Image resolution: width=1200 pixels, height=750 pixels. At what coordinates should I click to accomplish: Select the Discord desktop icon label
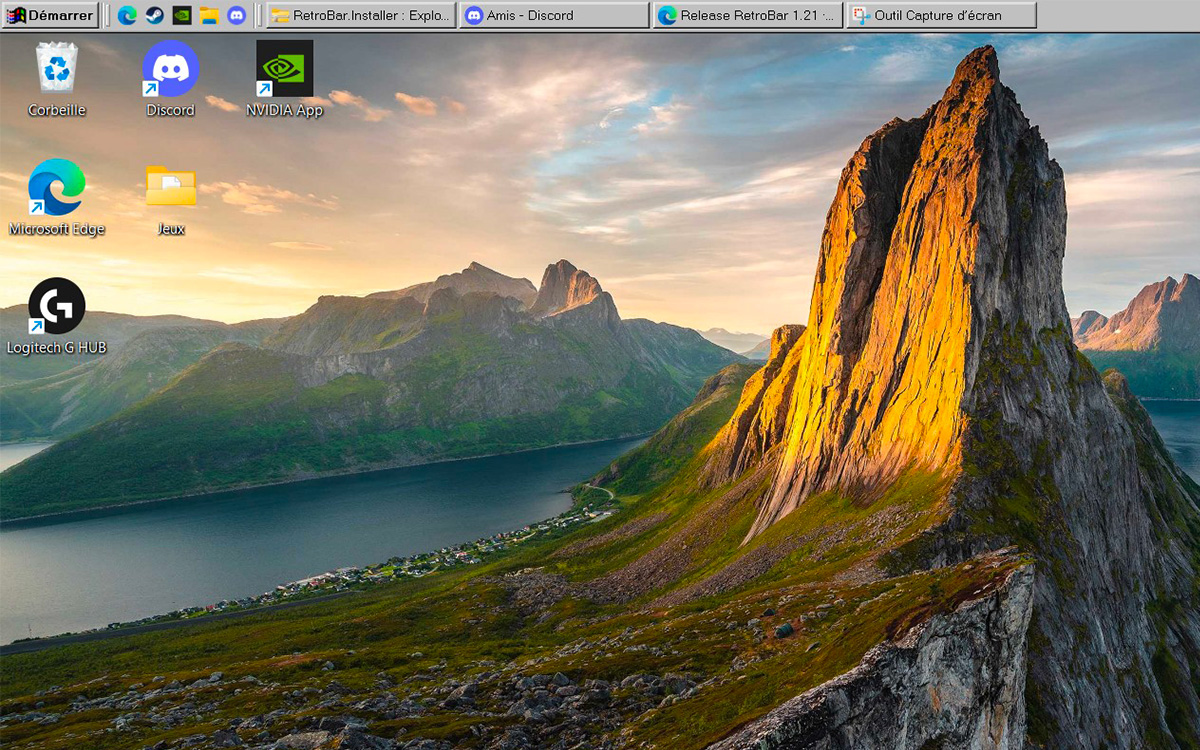(x=170, y=110)
